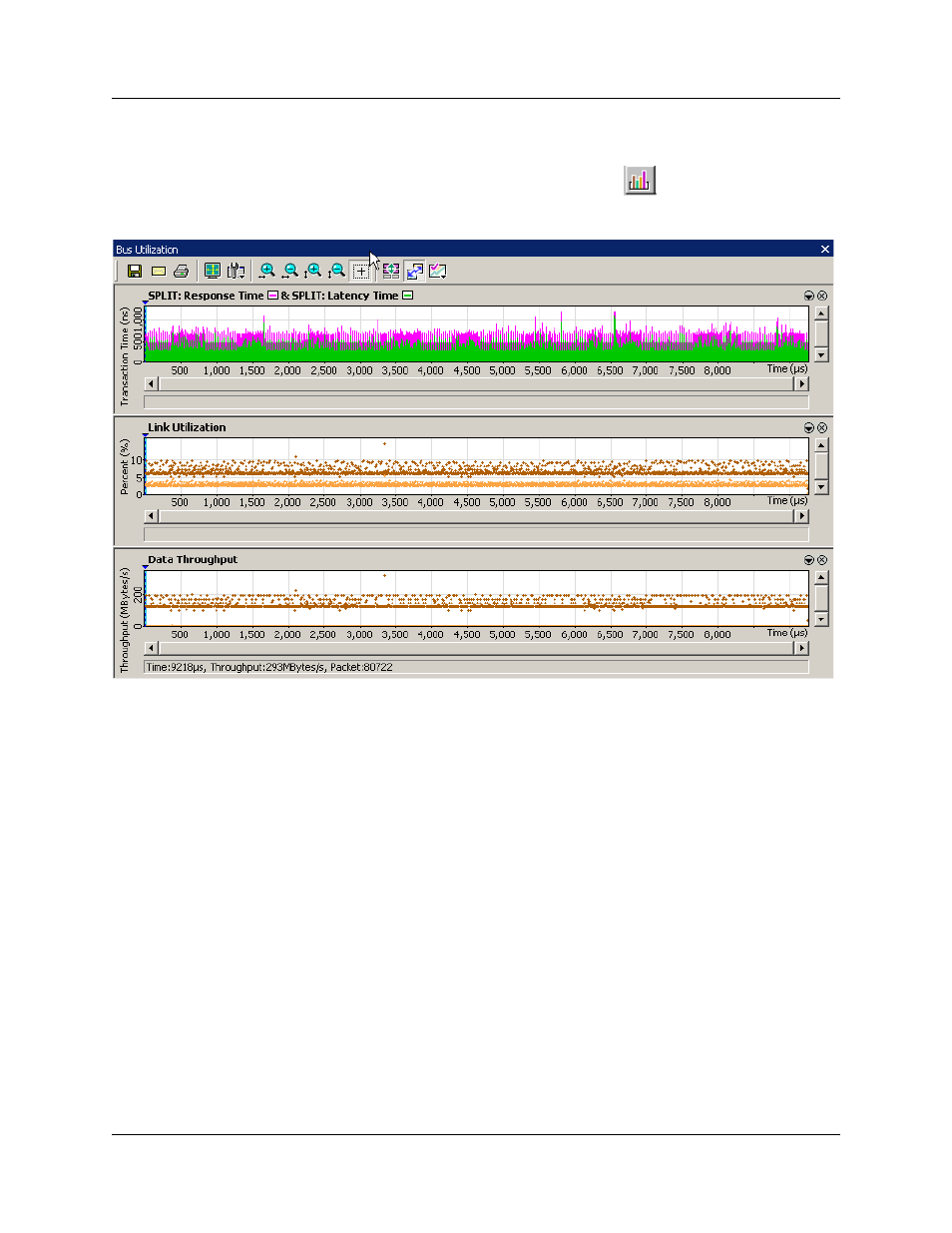The height and width of the screenshot is (1233, 952).
Task: Remove the SPLIT Response Time graph
Action: pos(822,296)
